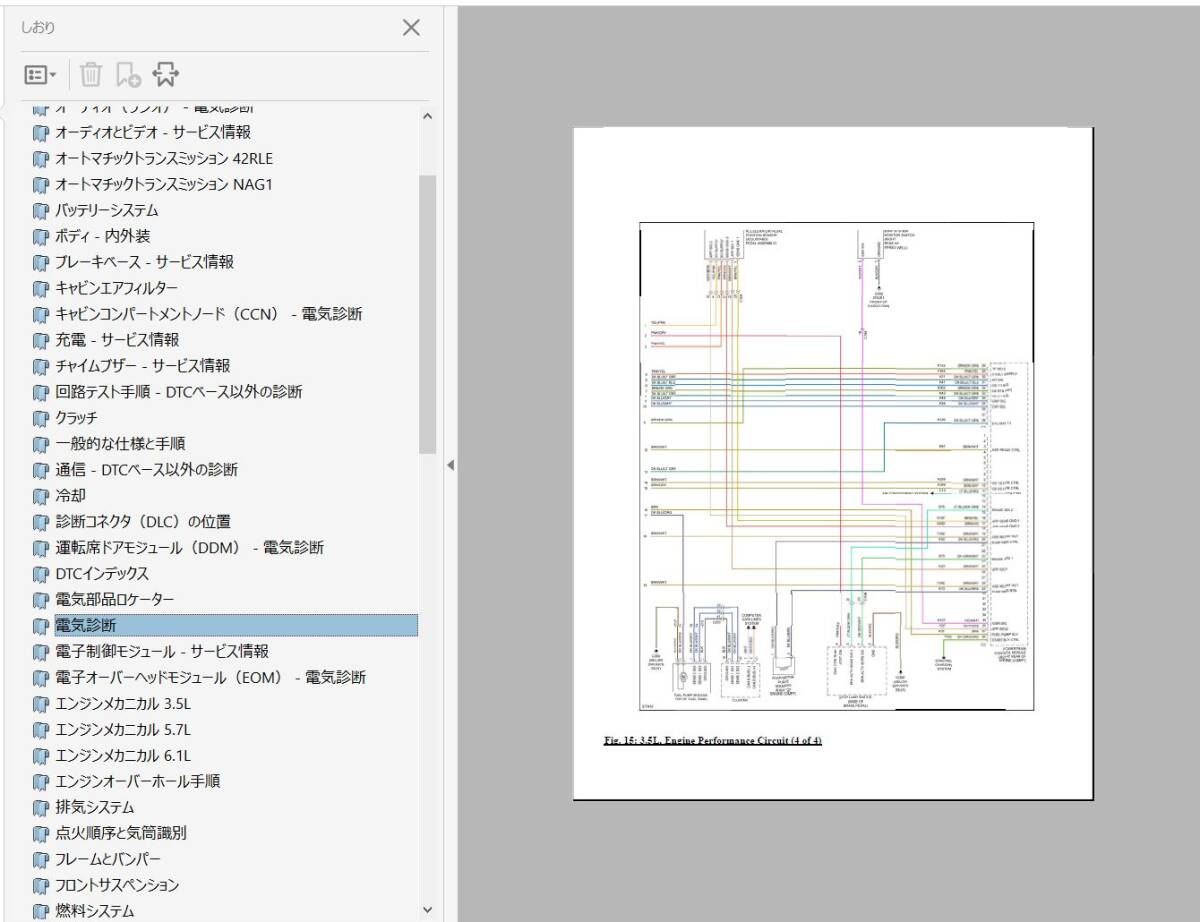The height and width of the screenshot is (922, 1200).
Task: Open bookmark フレームとバンパー
Action: (108, 860)
